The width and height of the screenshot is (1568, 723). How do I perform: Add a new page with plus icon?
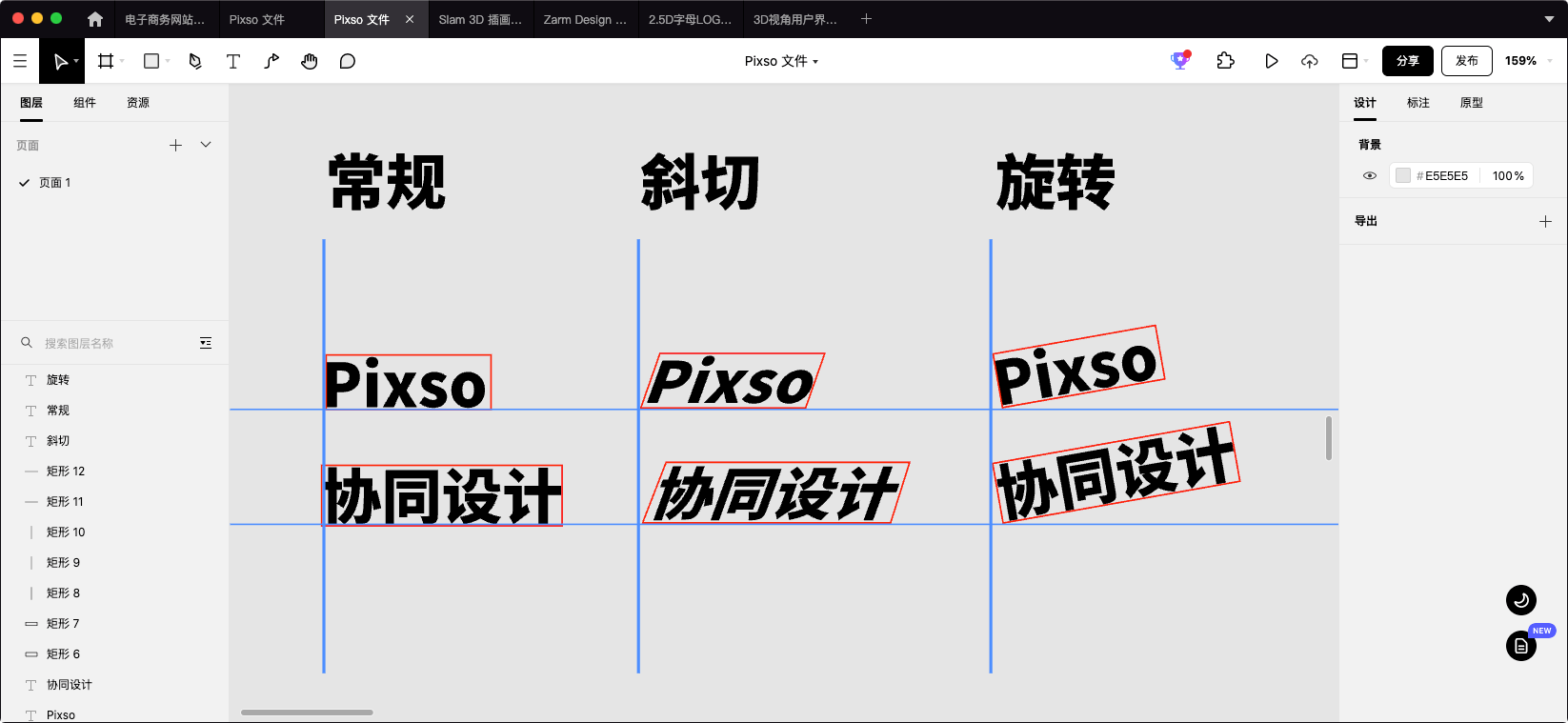click(175, 145)
